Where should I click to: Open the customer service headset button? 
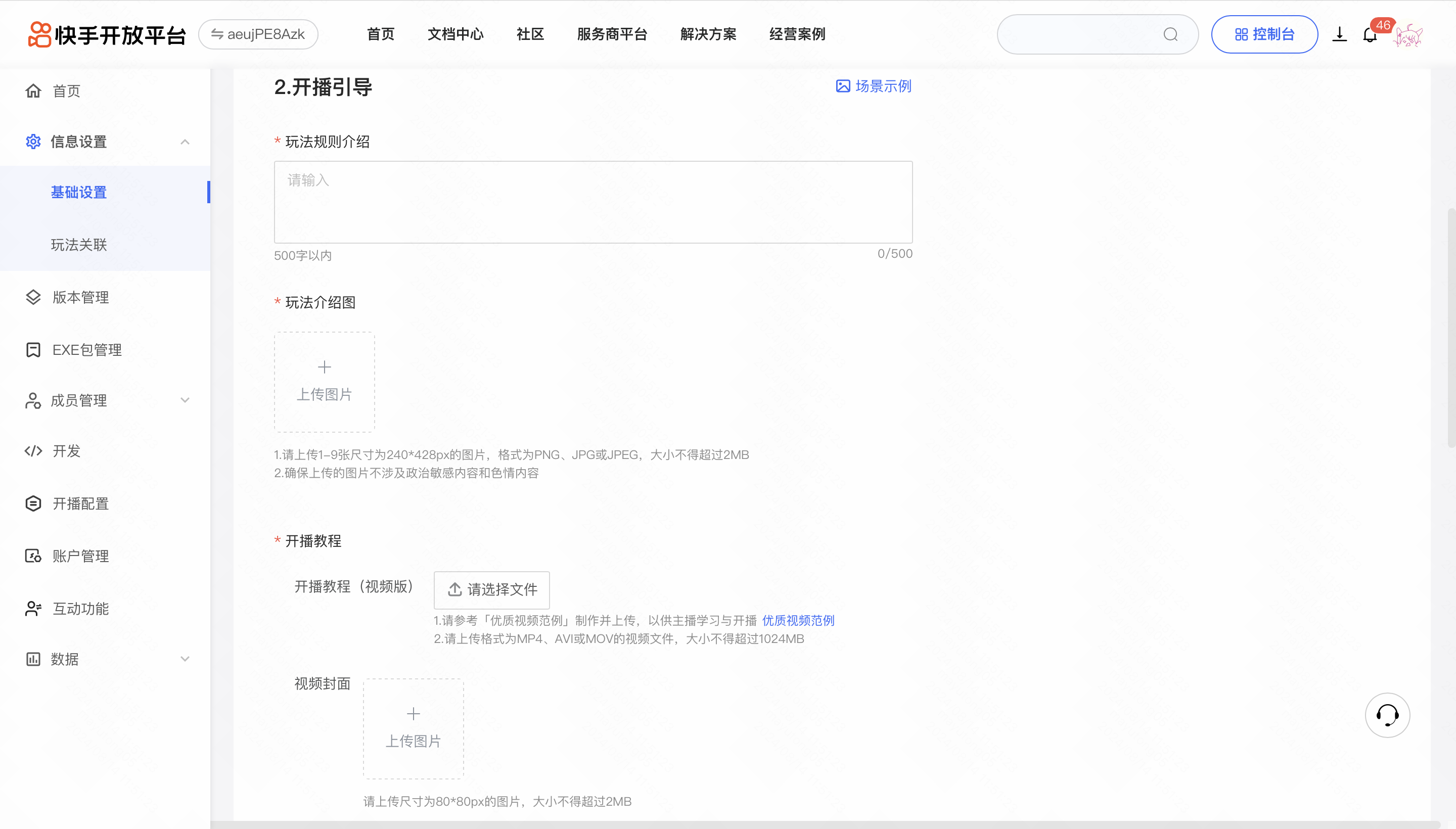(1387, 715)
